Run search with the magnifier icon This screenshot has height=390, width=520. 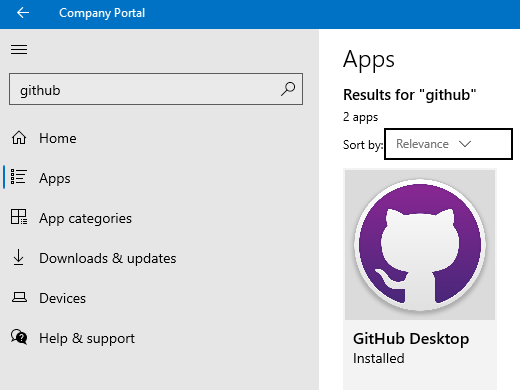click(288, 89)
